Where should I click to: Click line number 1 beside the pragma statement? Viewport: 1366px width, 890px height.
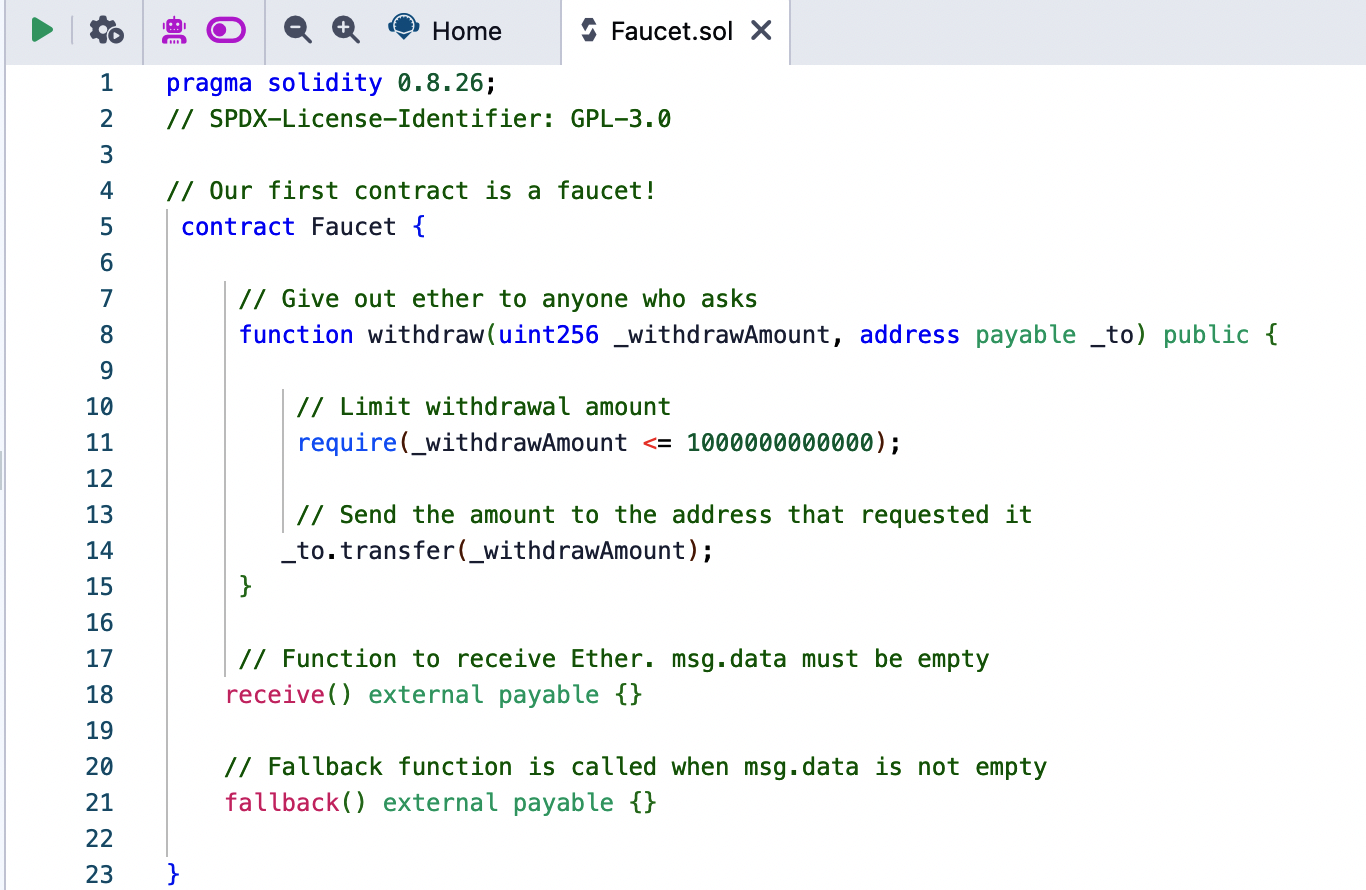106,82
